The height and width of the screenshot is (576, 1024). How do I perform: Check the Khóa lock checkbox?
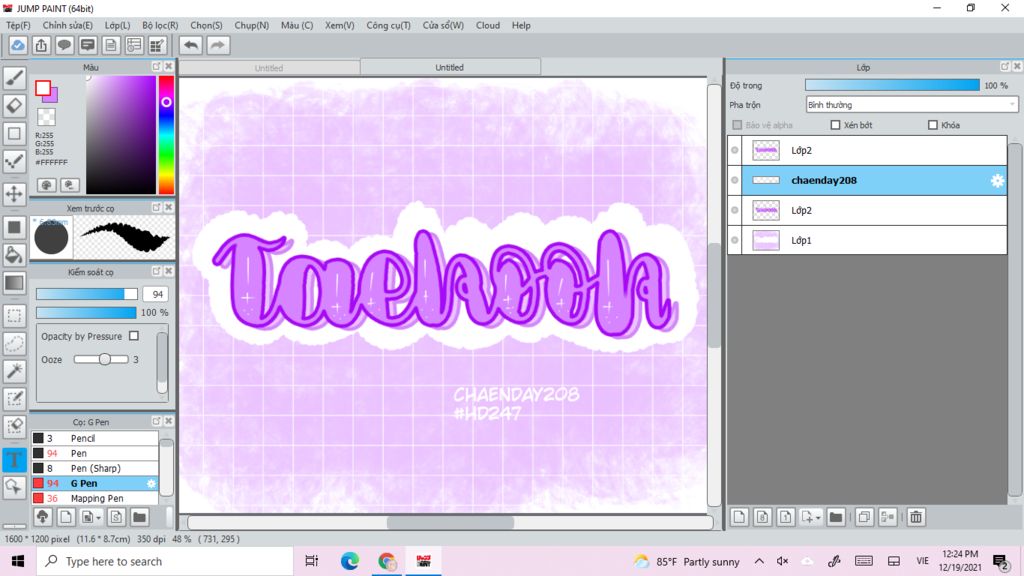tap(932, 125)
